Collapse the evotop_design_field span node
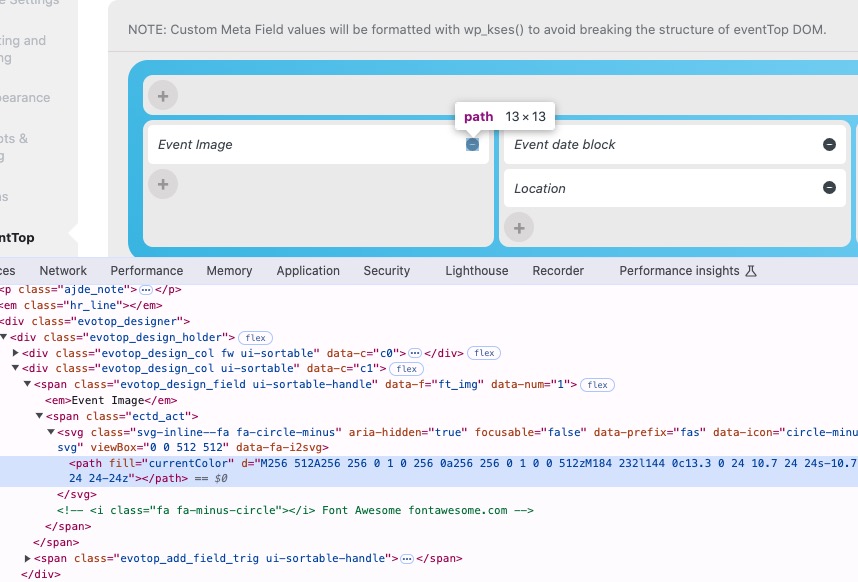Image resolution: width=858 pixels, height=582 pixels. (x=27, y=384)
